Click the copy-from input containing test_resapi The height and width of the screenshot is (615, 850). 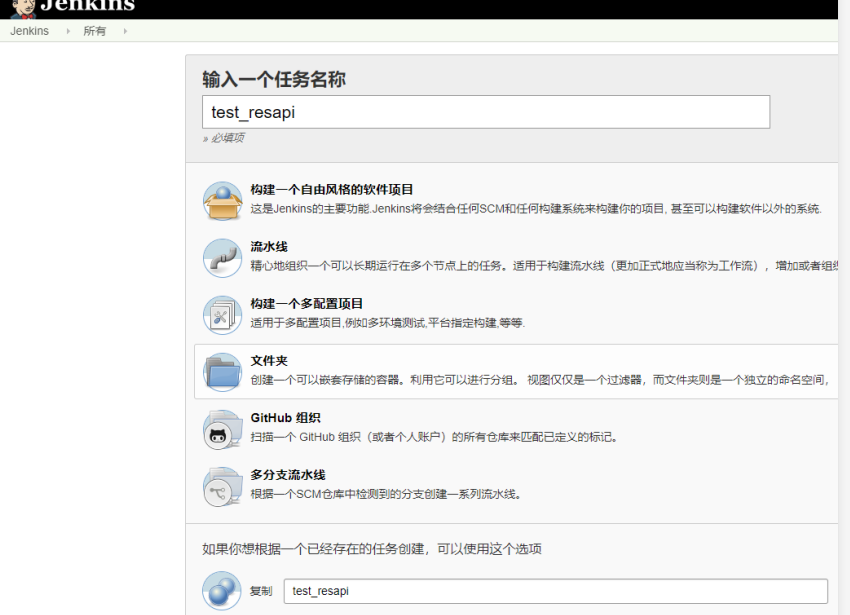coord(555,591)
